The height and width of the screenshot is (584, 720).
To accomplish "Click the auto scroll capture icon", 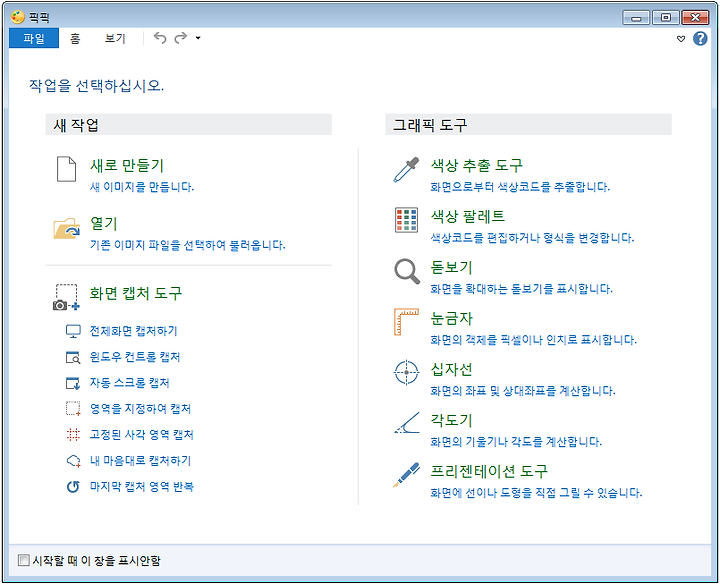I will pyautogui.click(x=73, y=383).
